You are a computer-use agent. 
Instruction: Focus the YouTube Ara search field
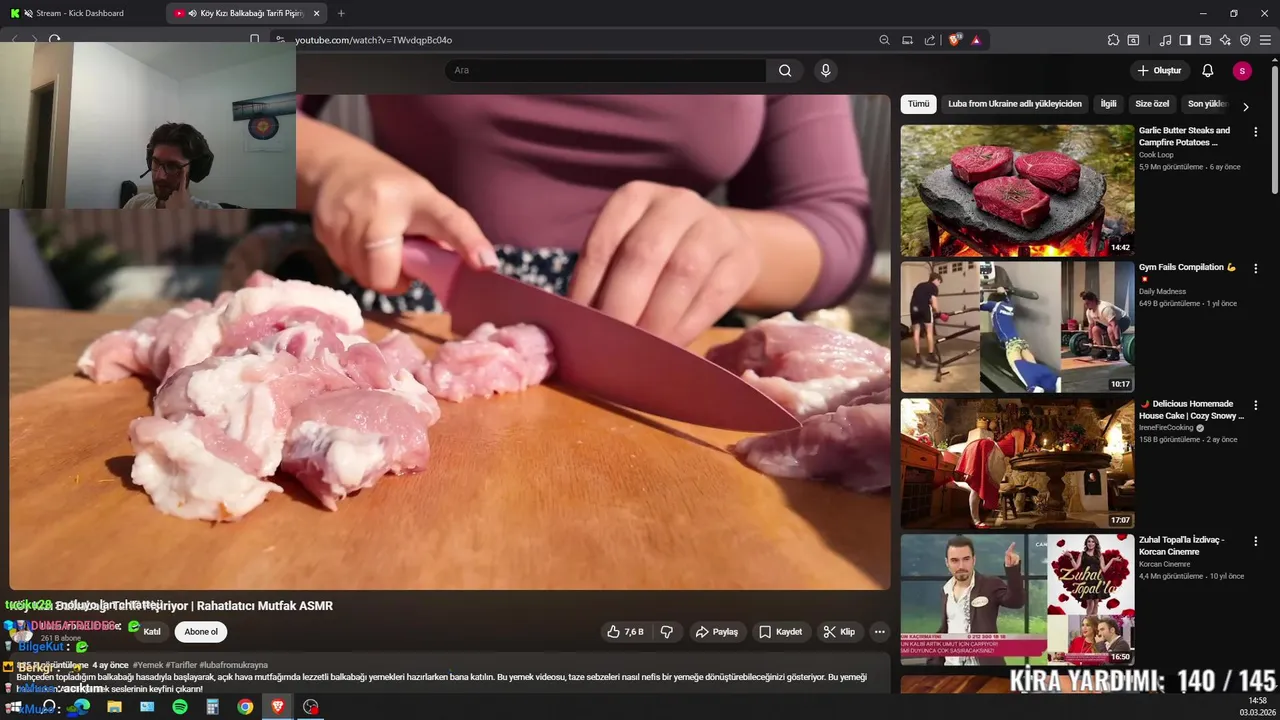[605, 70]
